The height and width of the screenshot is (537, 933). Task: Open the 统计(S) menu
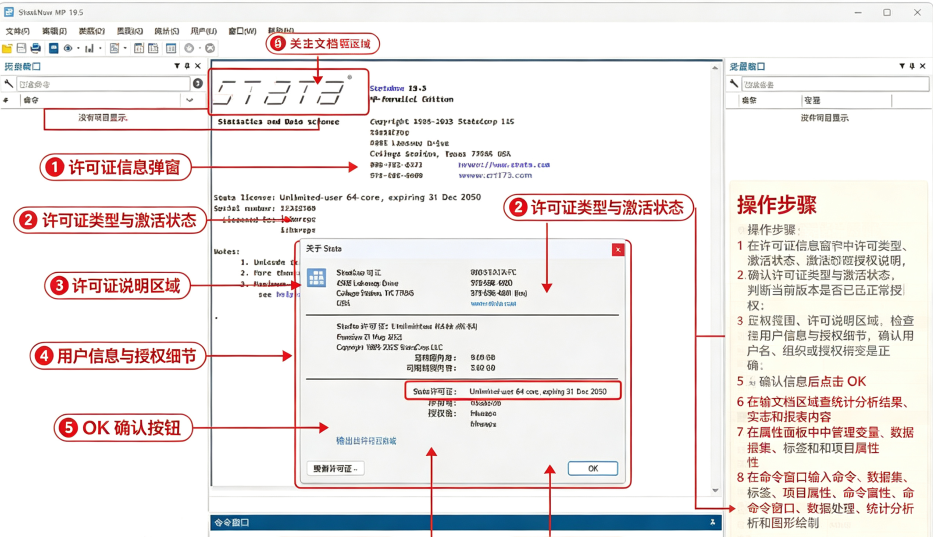(167, 31)
